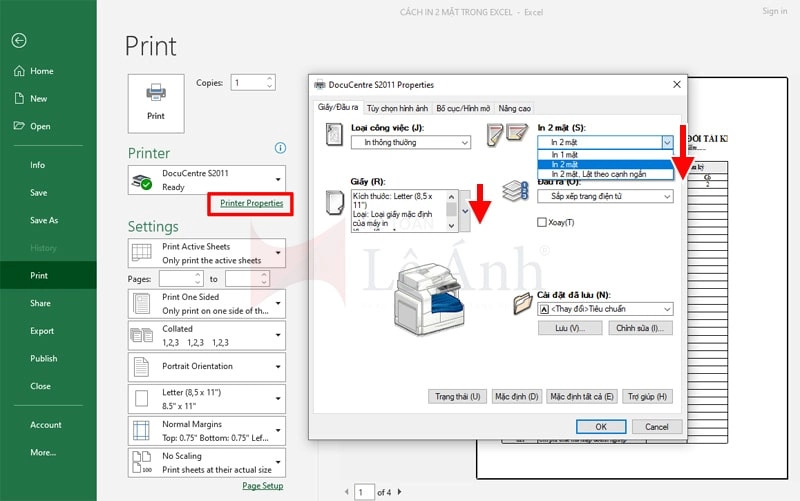
Task: Expand Collated dropdown
Action: 207,335
